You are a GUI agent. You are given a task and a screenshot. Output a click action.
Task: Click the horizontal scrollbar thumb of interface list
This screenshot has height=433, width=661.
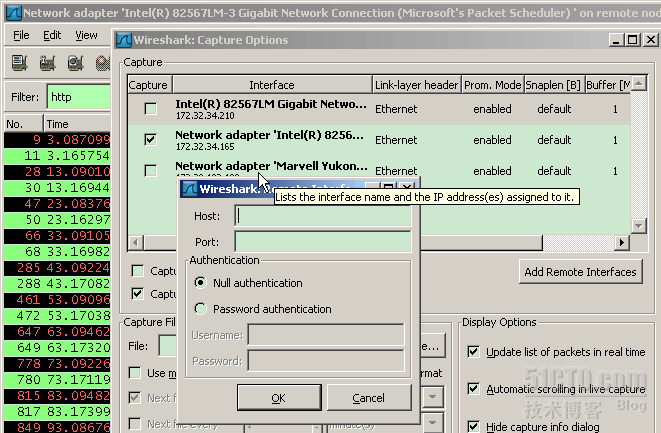pyautogui.click(x=343, y=243)
